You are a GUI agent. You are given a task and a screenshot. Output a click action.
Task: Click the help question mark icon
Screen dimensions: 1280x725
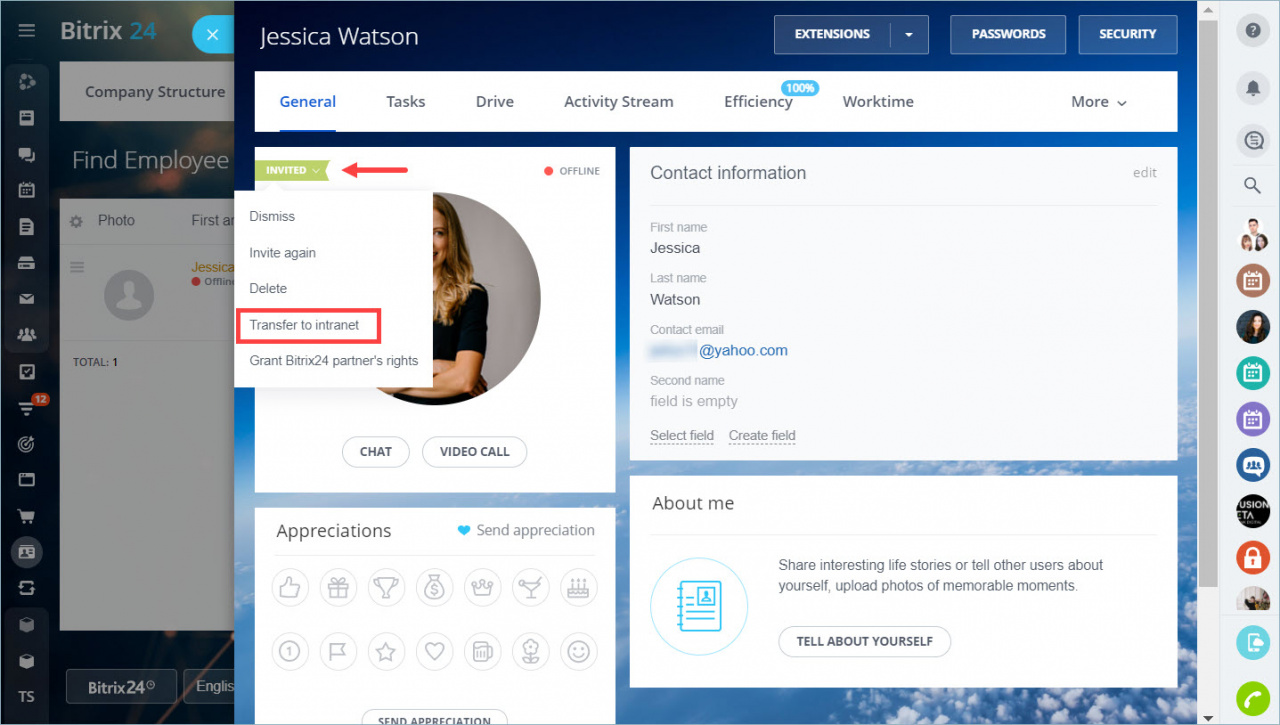point(1252,31)
